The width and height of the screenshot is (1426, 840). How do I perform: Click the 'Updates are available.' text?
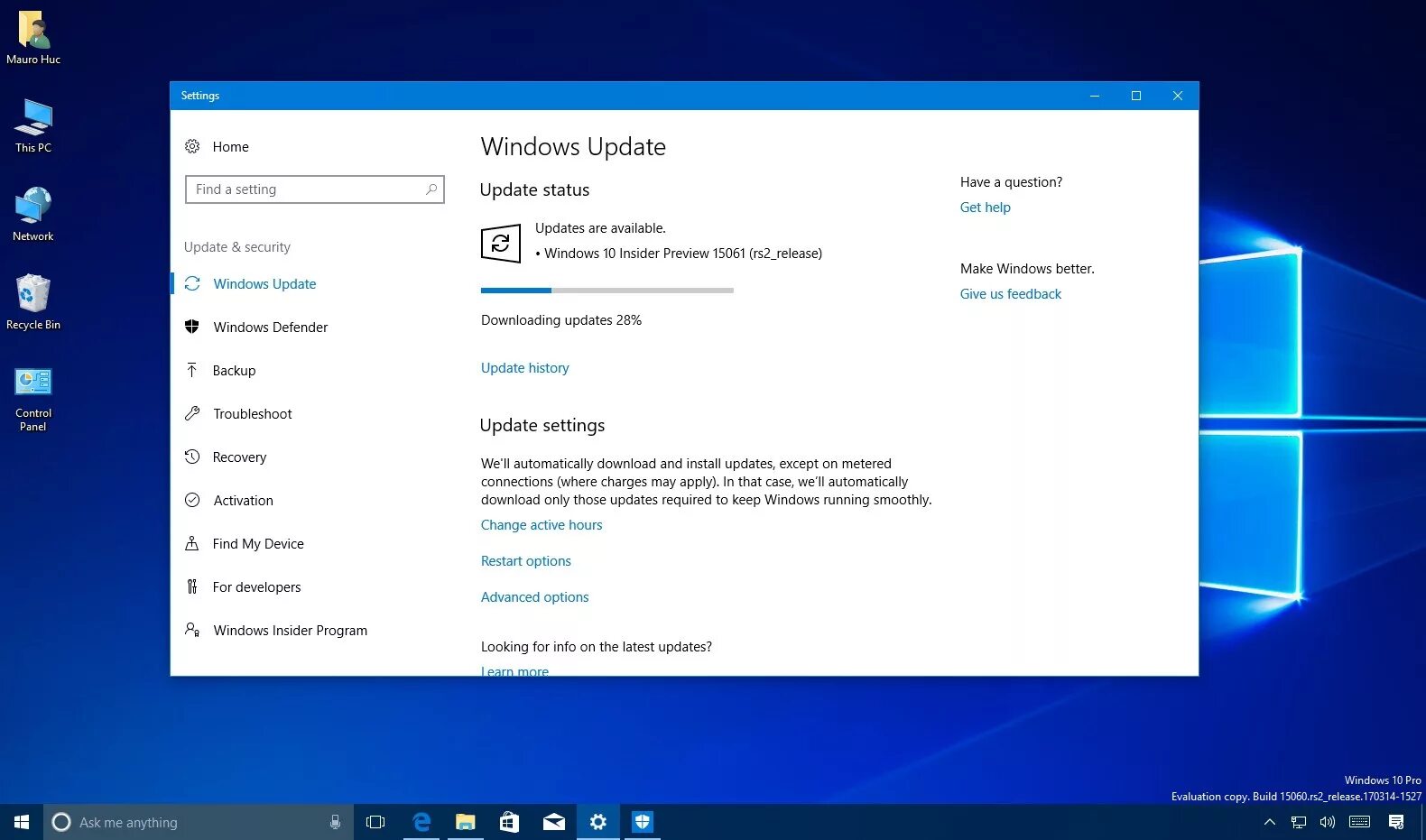tap(600, 228)
